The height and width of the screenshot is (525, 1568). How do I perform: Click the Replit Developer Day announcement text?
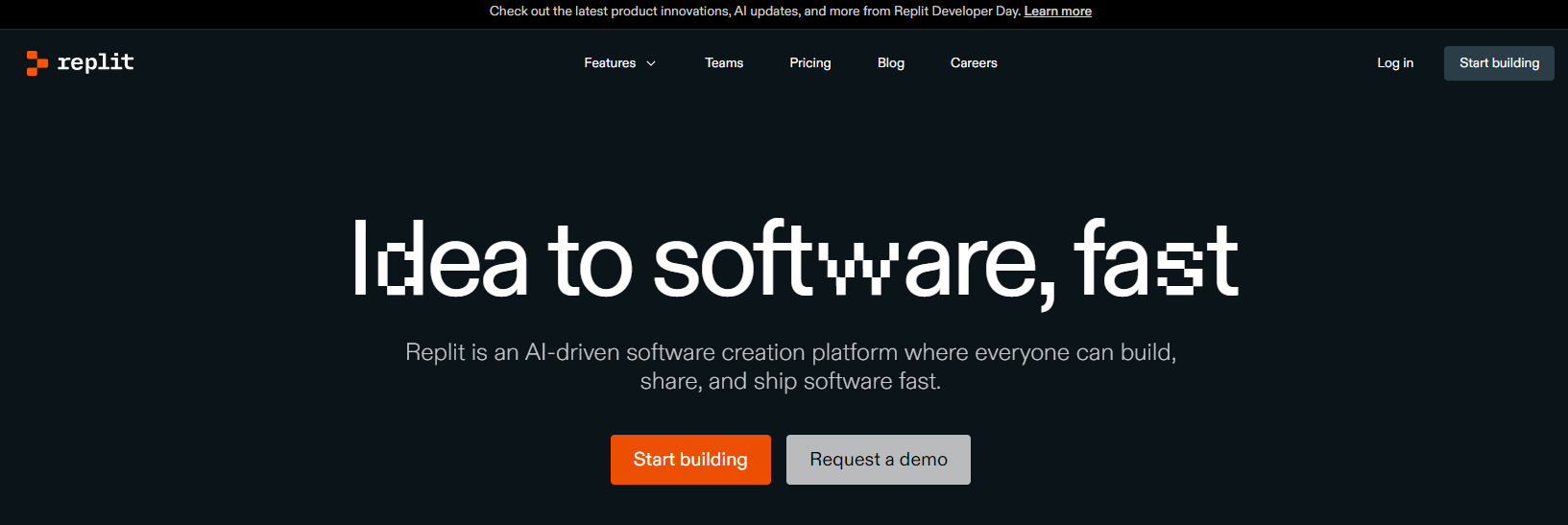coord(754,12)
